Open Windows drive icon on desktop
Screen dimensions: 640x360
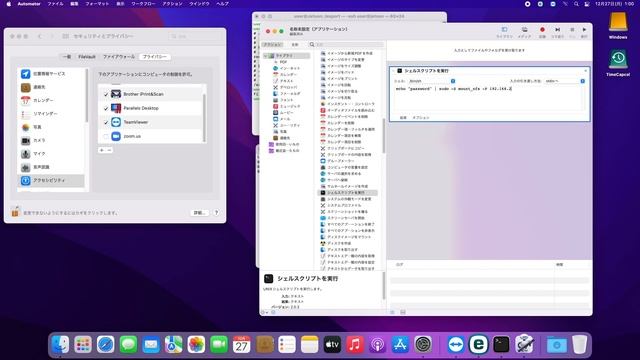(x=618, y=23)
